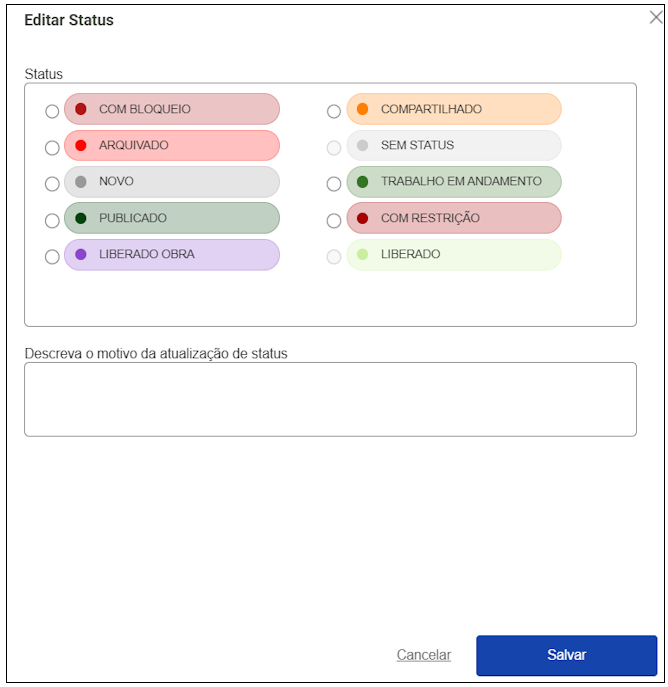The height and width of the screenshot is (687, 668).
Task: Click the gray NOVO status pill
Action: [x=172, y=182]
